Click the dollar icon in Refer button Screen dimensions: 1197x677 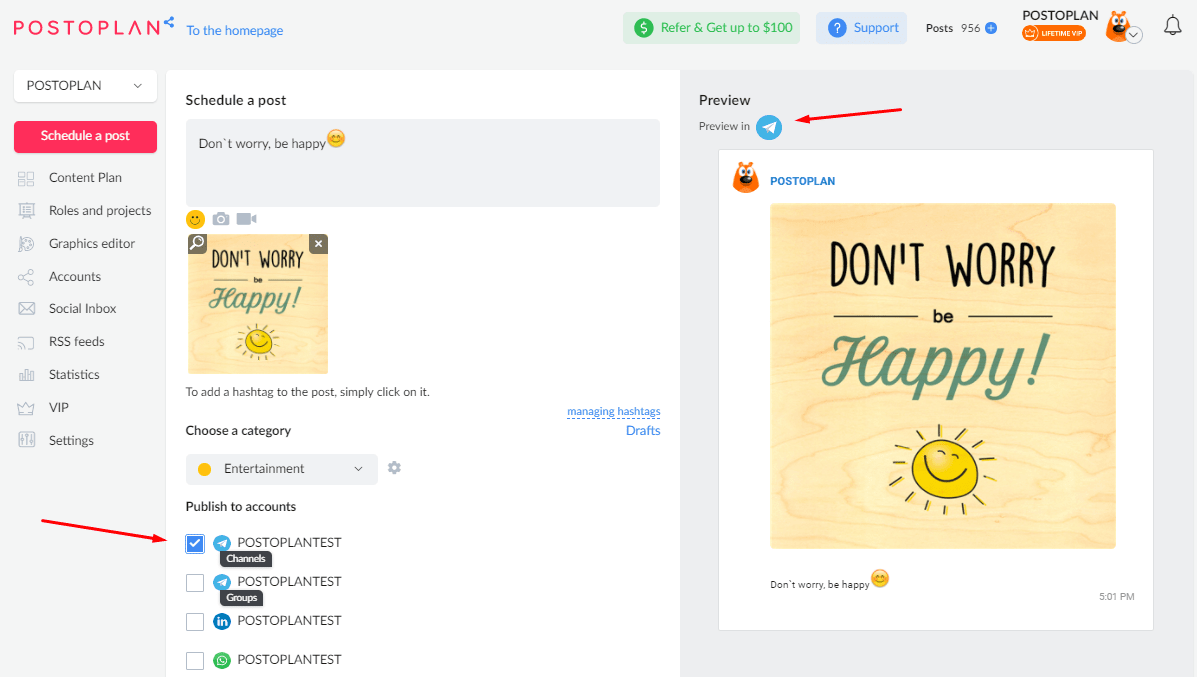644,28
